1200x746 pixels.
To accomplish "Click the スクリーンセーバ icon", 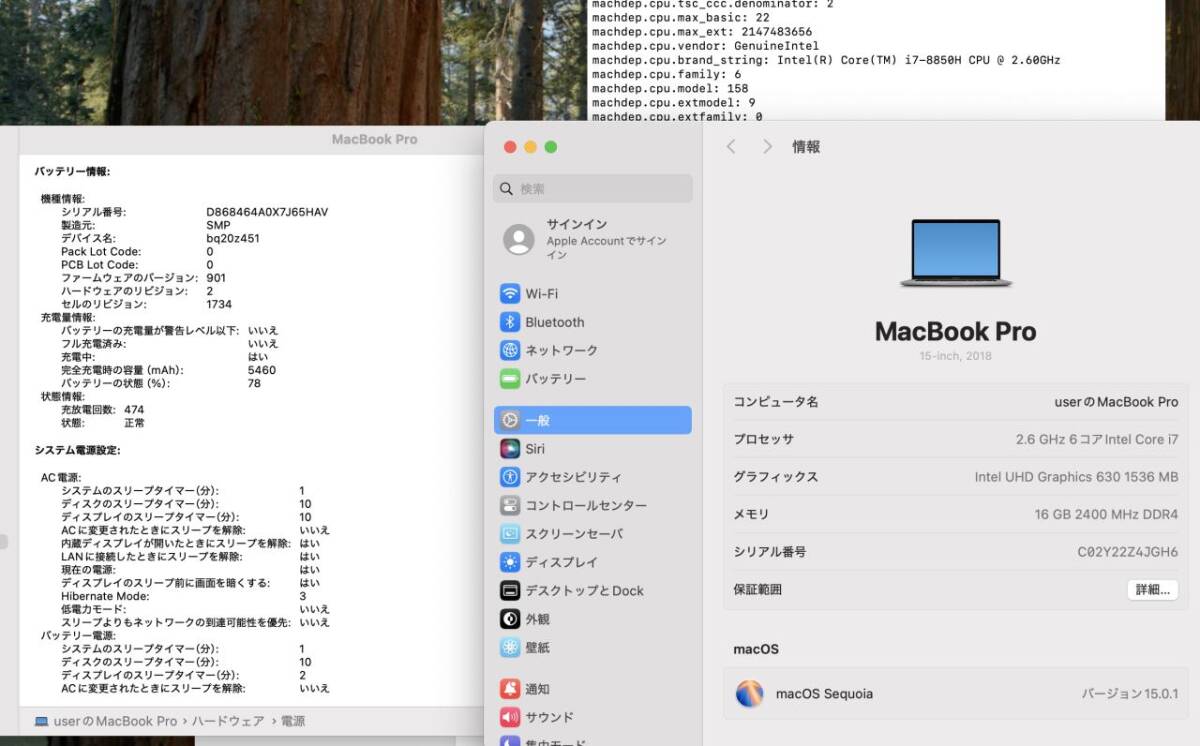I will coord(510,534).
